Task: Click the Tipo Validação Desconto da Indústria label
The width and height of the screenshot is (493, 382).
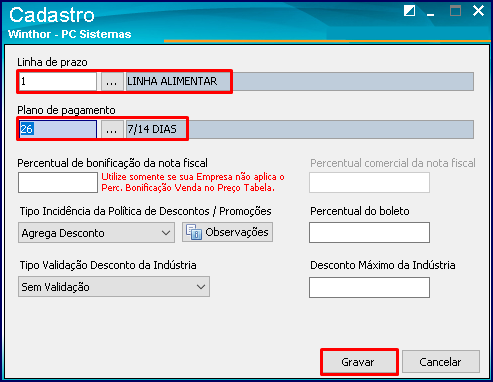Action: click(108, 265)
